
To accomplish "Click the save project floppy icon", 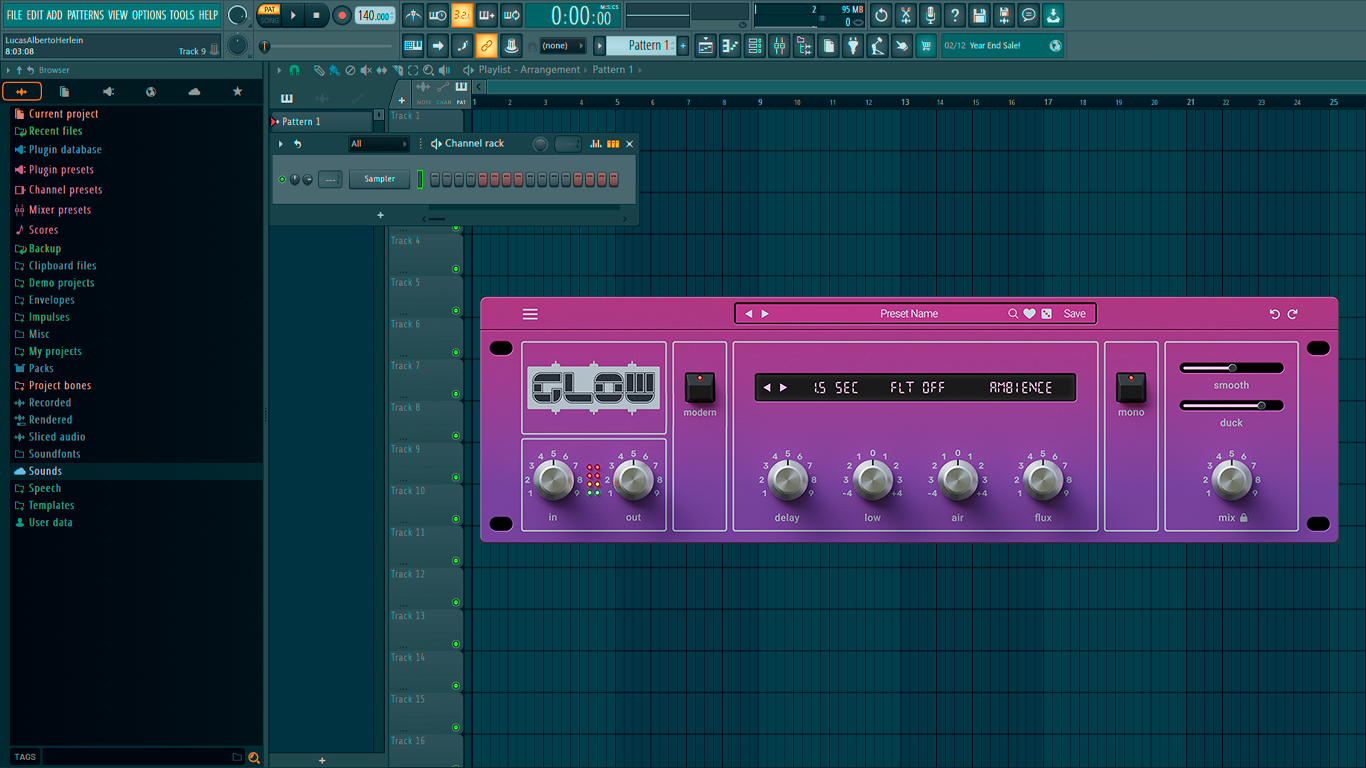I will 979,15.
